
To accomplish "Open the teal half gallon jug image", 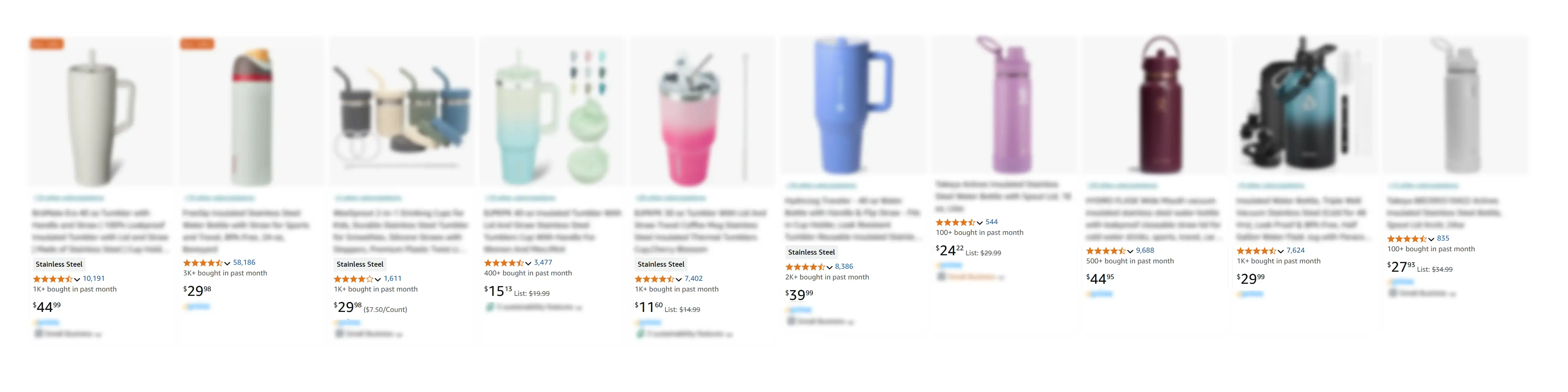I will [1304, 105].
